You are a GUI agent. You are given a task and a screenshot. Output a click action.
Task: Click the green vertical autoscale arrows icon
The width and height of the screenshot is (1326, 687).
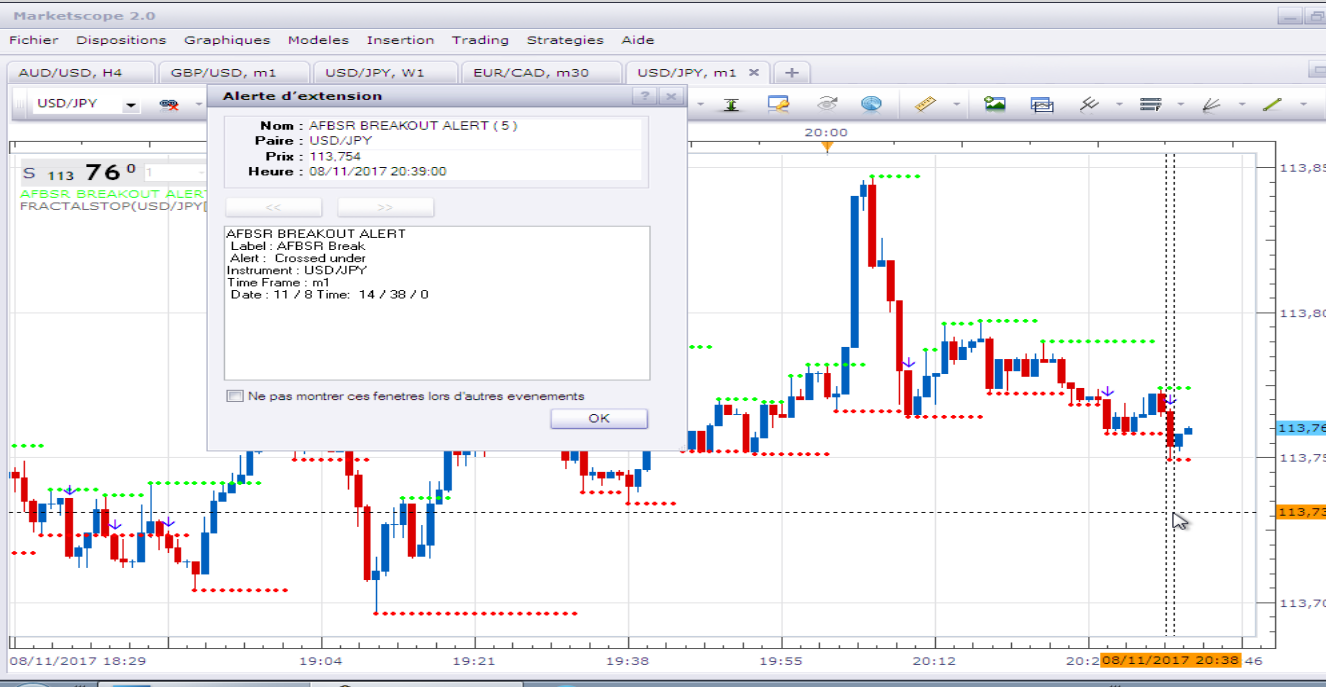(x=731, y=103)
